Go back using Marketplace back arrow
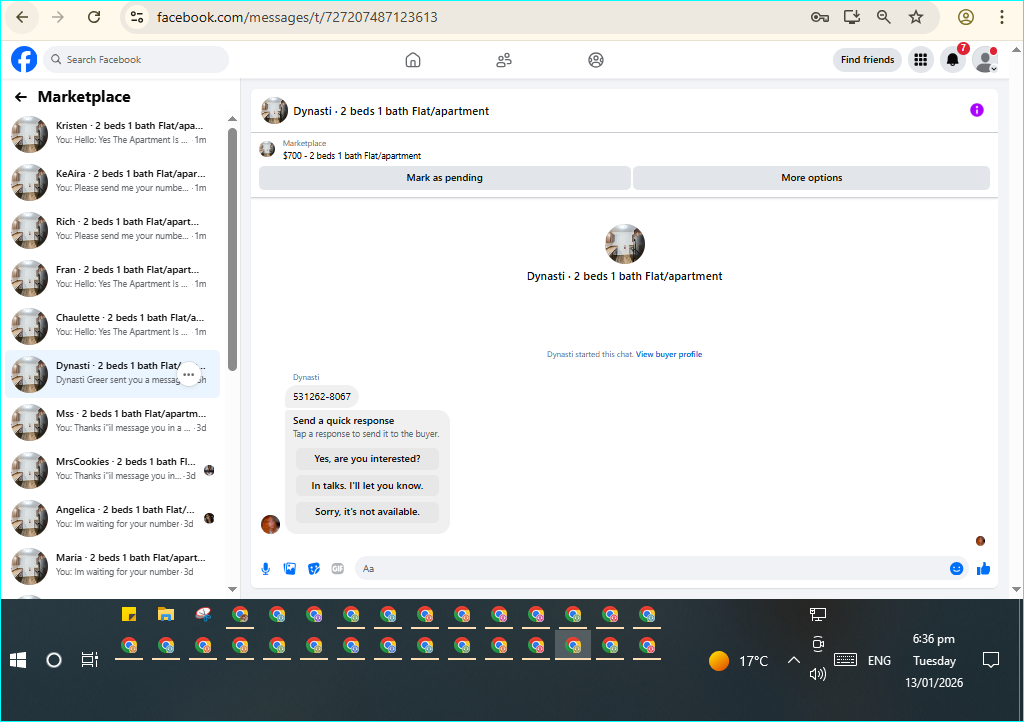Image resolution: width=1024 pixels, height=722 pixels. click(x=21, y=97)
